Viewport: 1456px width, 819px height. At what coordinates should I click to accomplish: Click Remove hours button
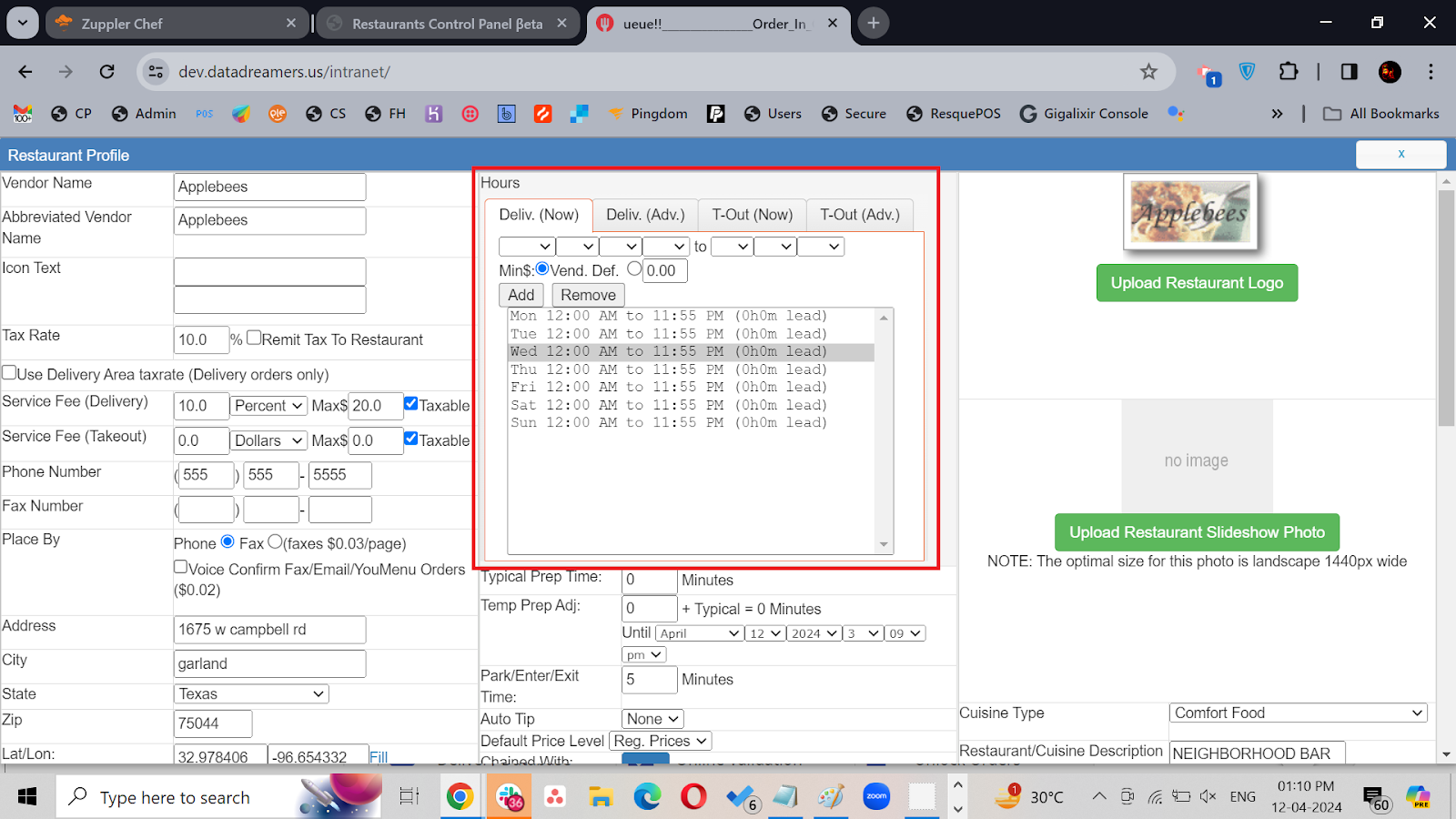[x=588, y=295]
